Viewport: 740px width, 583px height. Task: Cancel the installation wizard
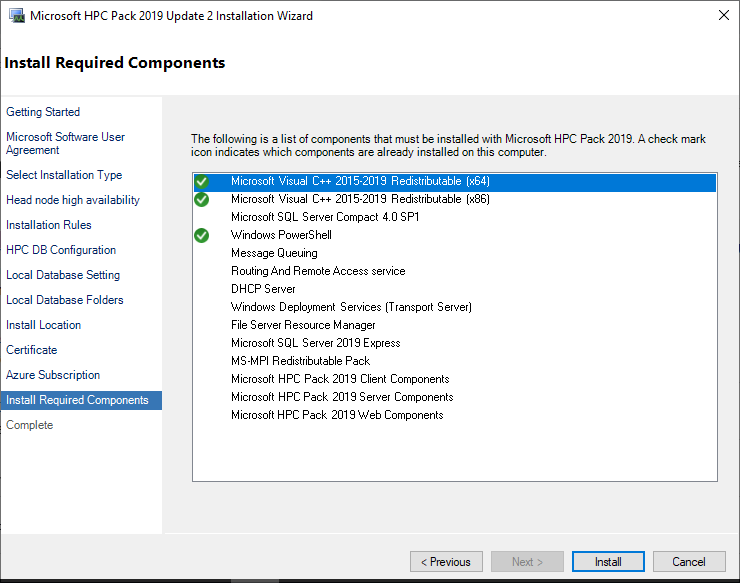click(x=689, y=562)
